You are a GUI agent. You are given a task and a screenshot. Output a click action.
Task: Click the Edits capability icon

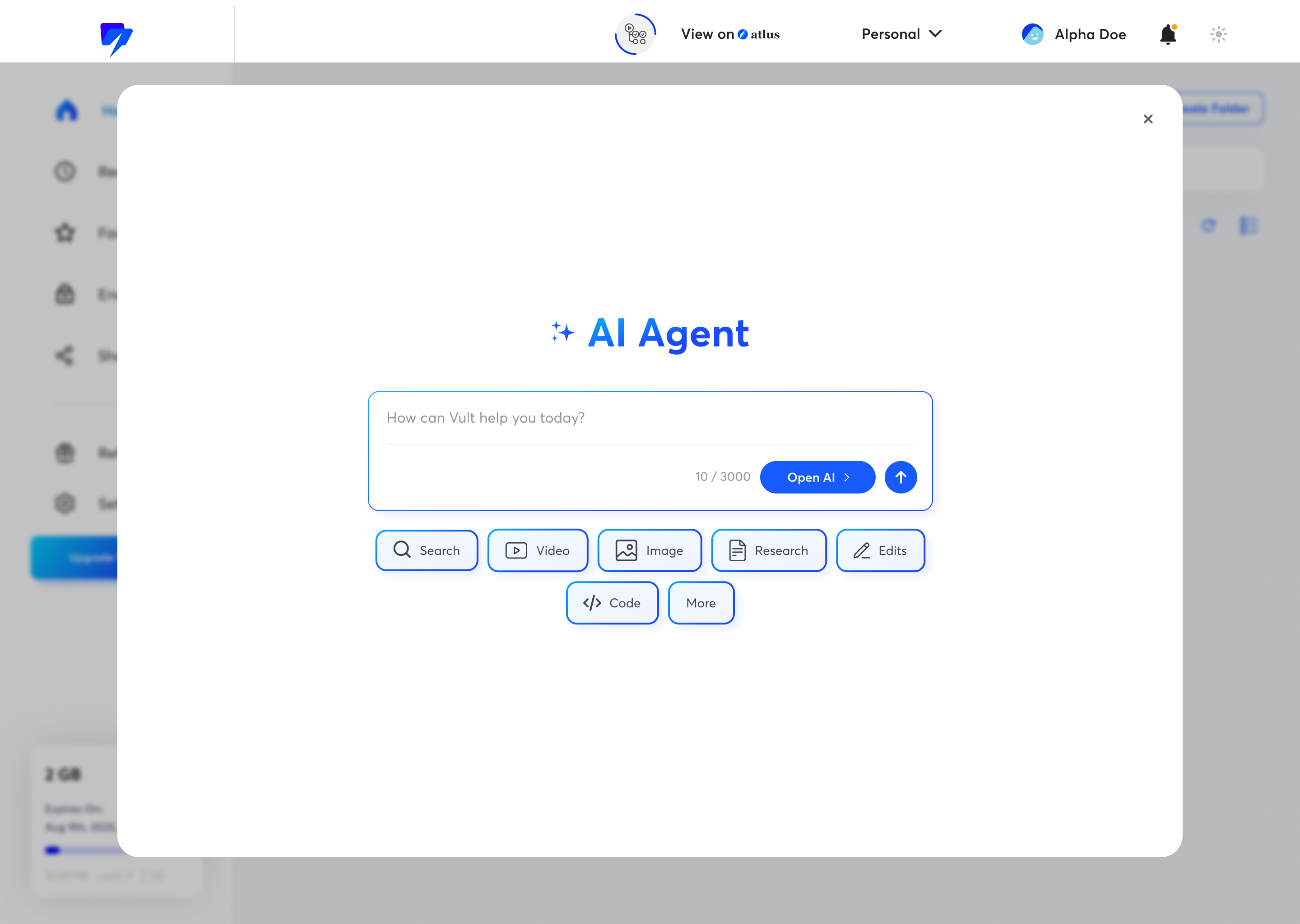tap(860, 550)
